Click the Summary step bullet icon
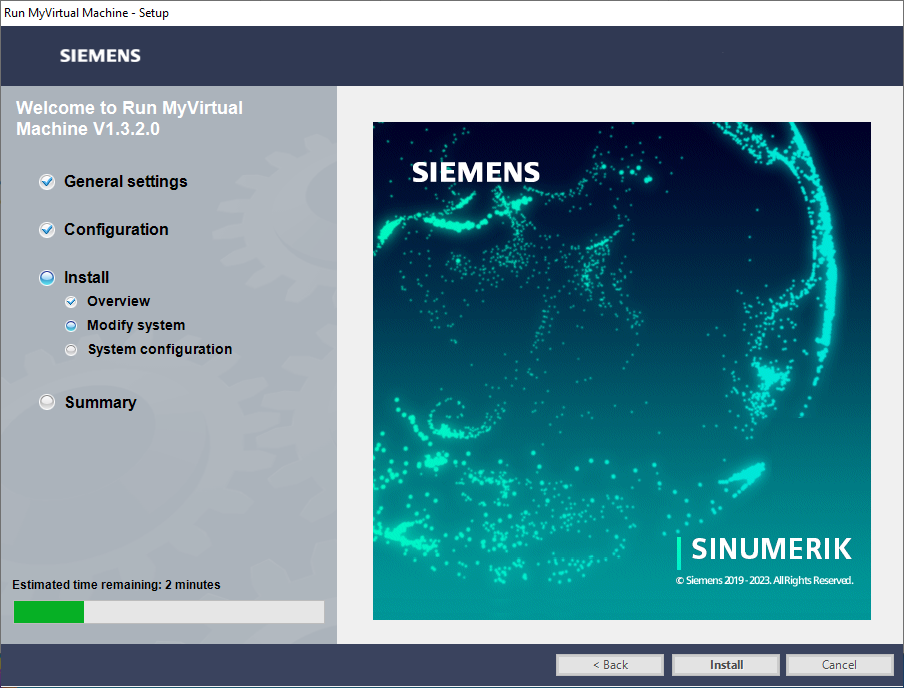This screenshot has width=904, height=688. [x=47, y=402]
